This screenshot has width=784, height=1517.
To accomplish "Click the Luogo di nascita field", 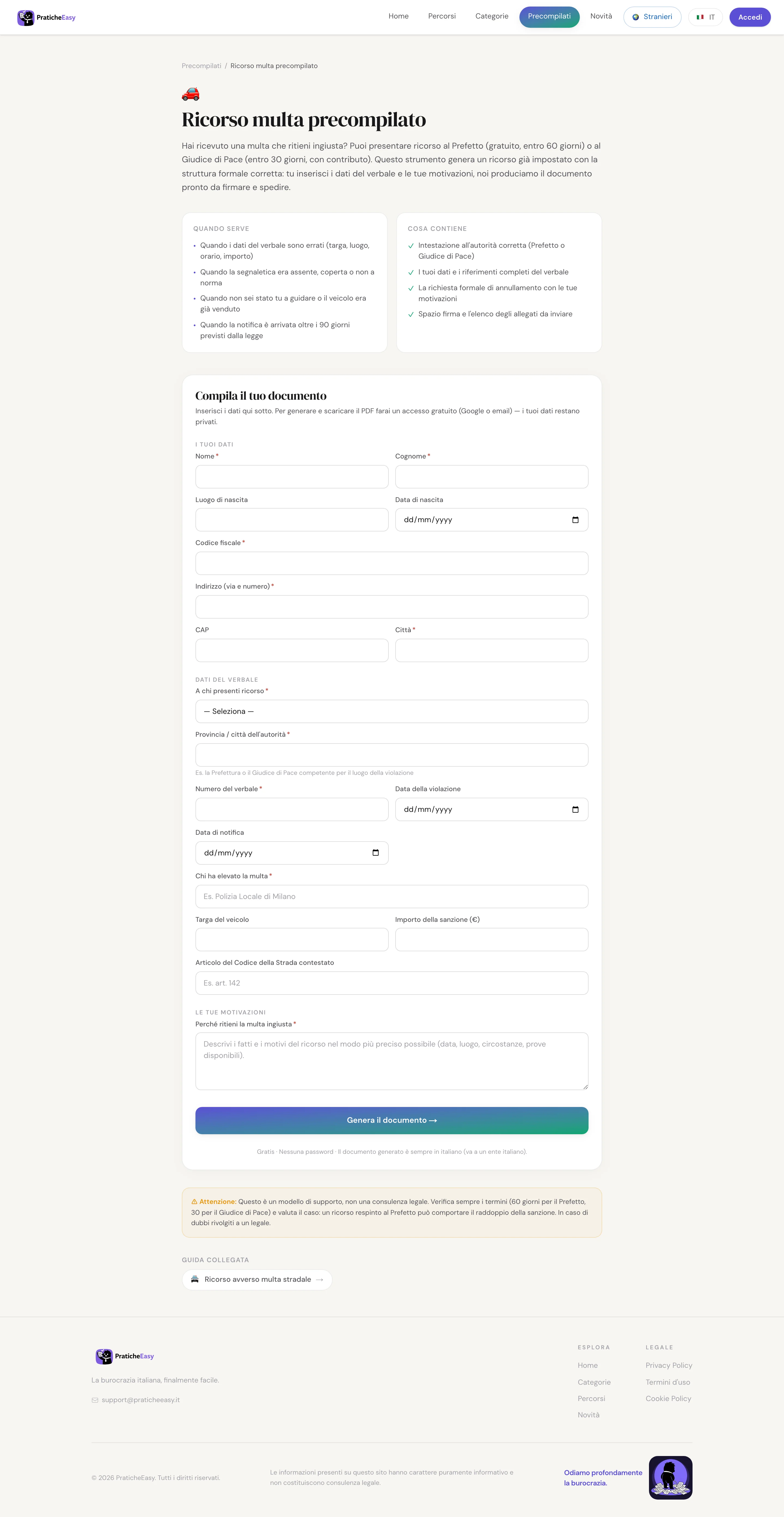I will pos(292,520).
